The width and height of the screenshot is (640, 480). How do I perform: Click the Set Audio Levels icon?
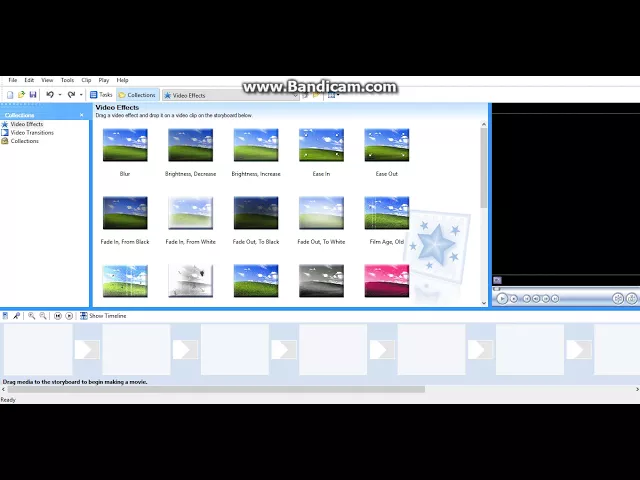[5, 316]
